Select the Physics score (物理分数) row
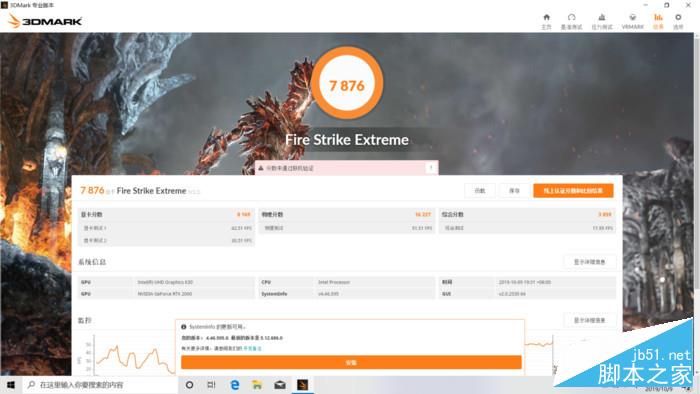 coord(346,215)
